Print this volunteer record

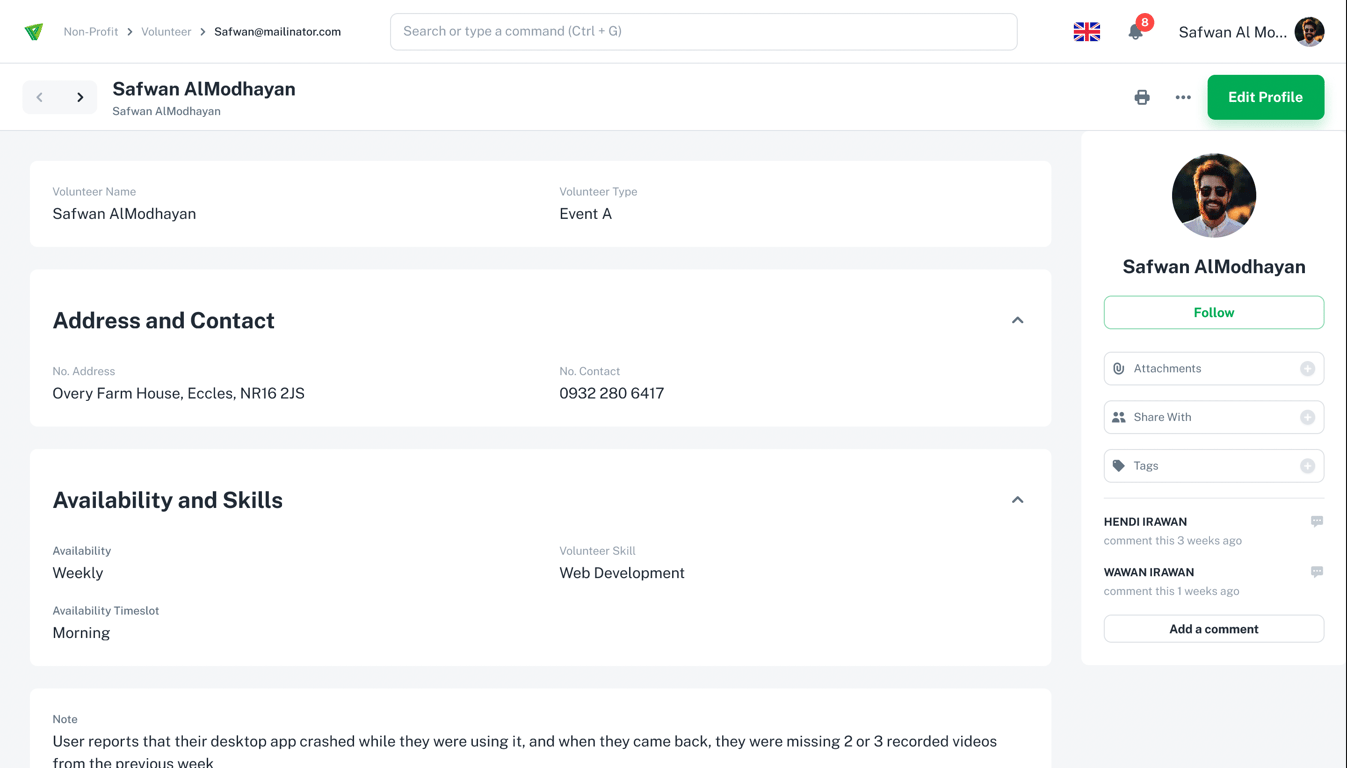click(x=1142, y=97)
